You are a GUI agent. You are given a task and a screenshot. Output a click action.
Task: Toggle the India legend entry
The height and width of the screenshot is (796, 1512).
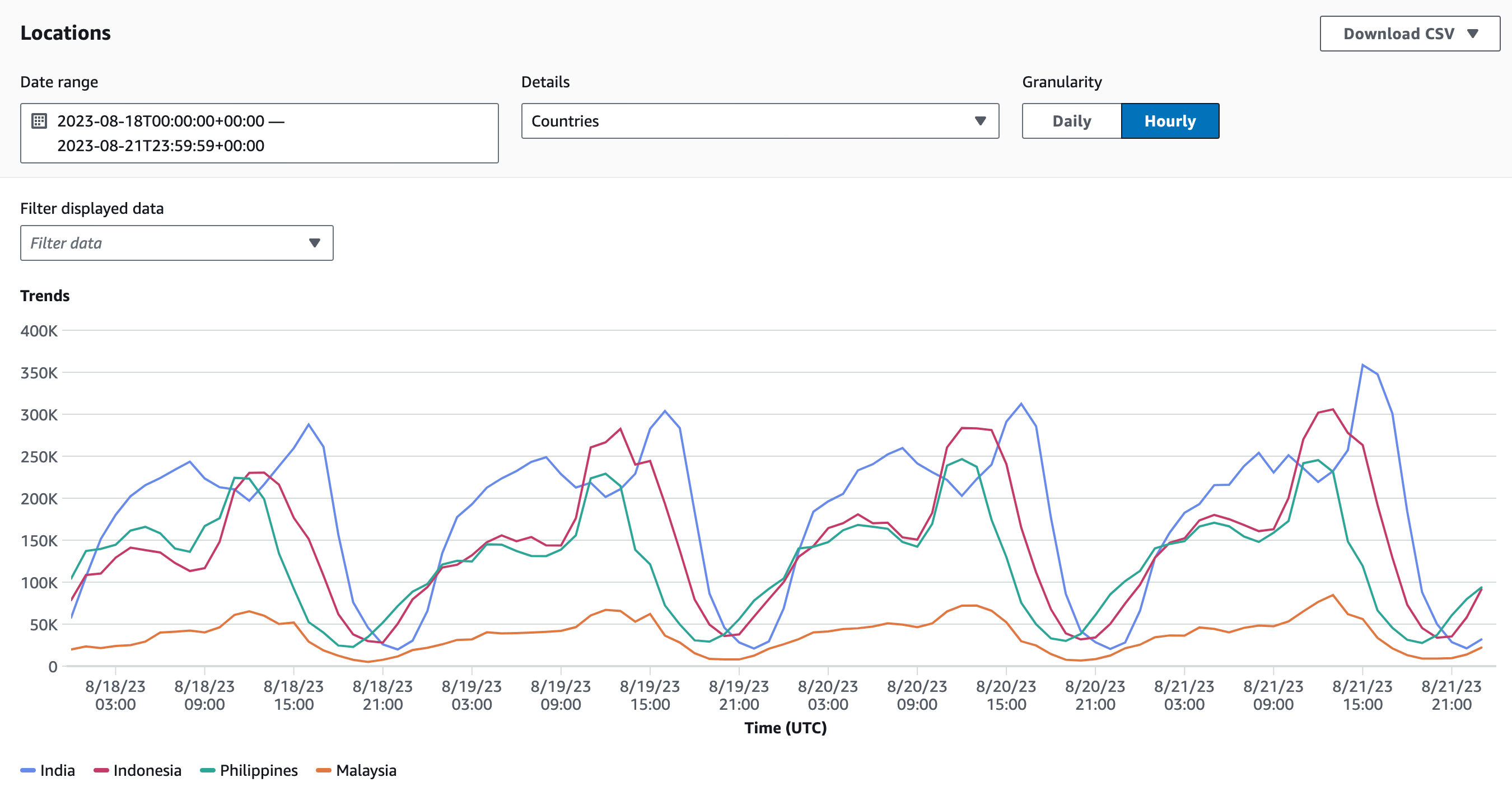pos(48,770)
